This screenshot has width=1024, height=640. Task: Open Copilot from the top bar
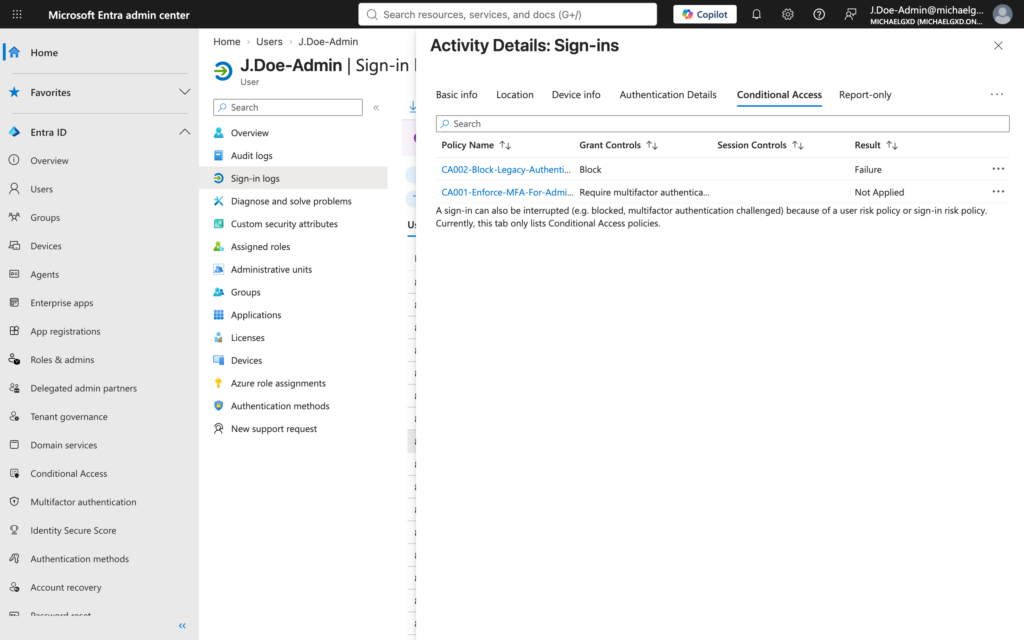pyautogui.click(x=705, y=14)
